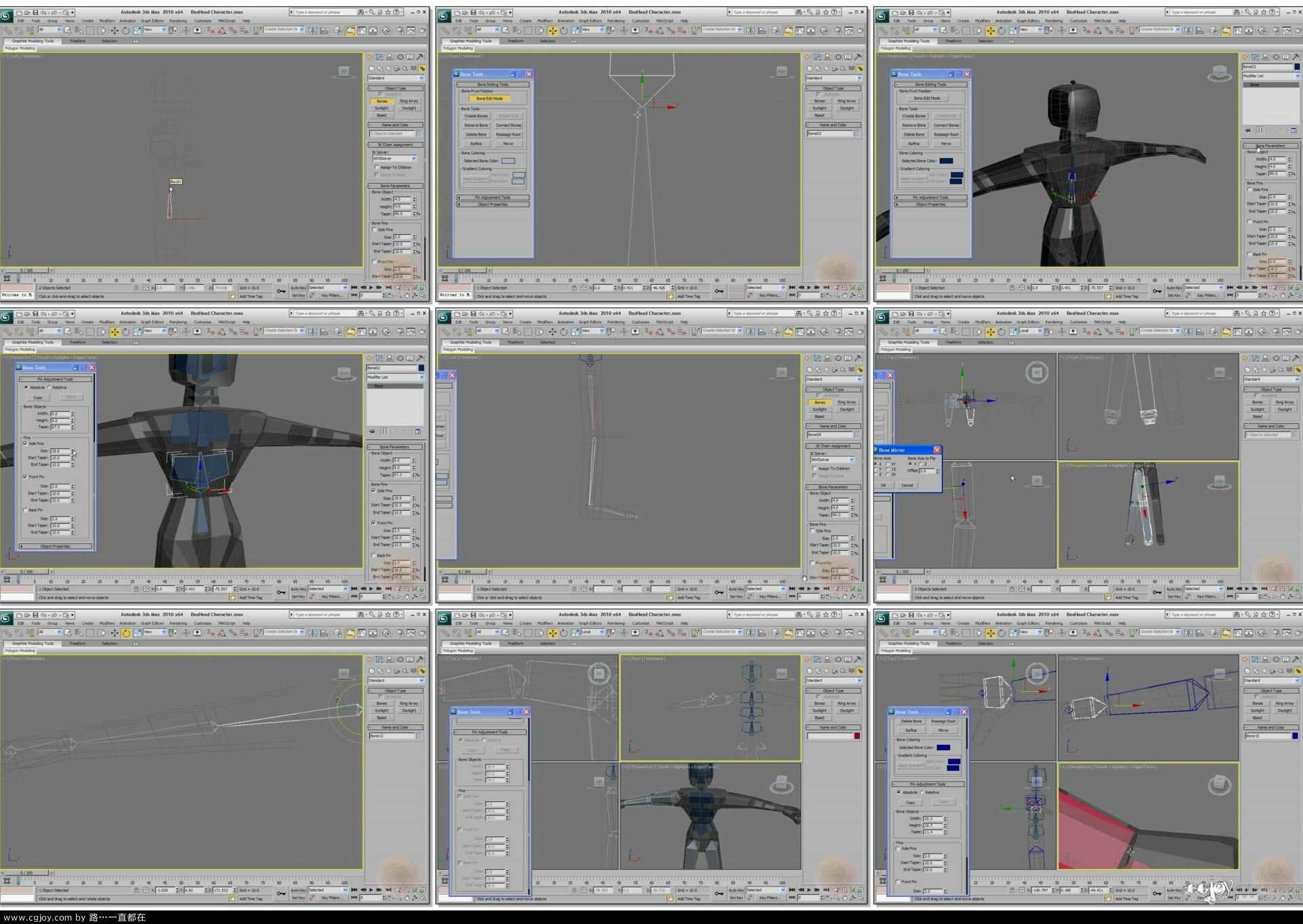Image resolution: width=1303 pixels, height=924 pixels.
Task: Switch to Freeform tab in top-left window
Action: coord(77,41)
